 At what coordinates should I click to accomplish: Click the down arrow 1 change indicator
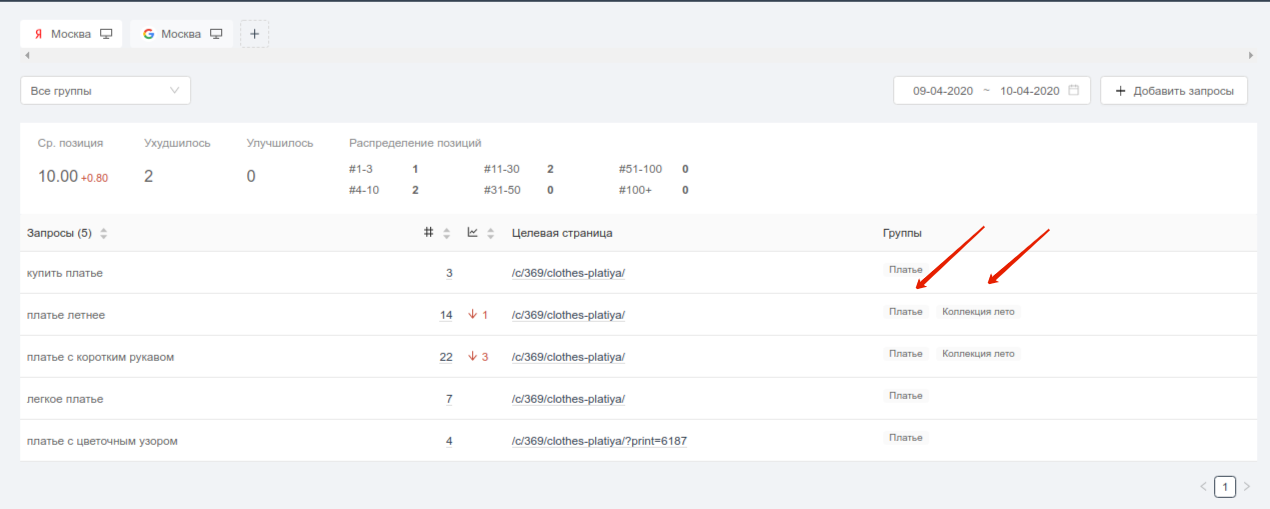click(x=478, y=315)
